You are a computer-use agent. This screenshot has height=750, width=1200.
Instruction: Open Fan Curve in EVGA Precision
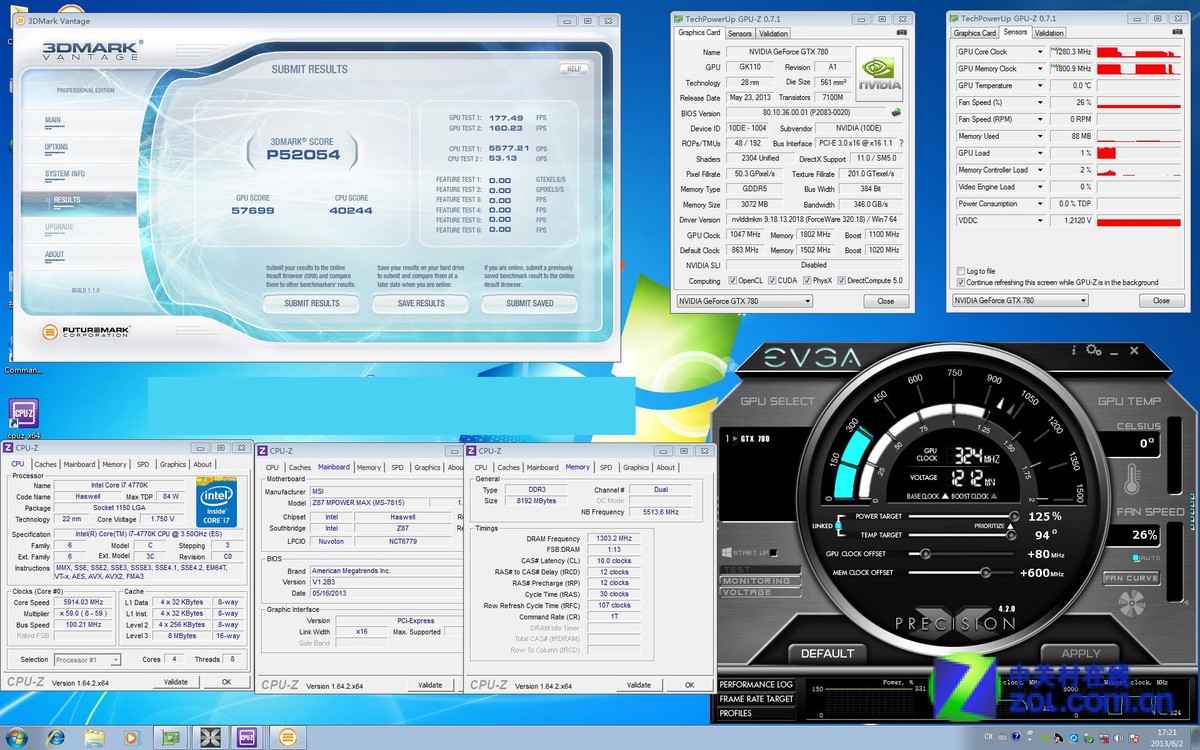coord(1131,578)
